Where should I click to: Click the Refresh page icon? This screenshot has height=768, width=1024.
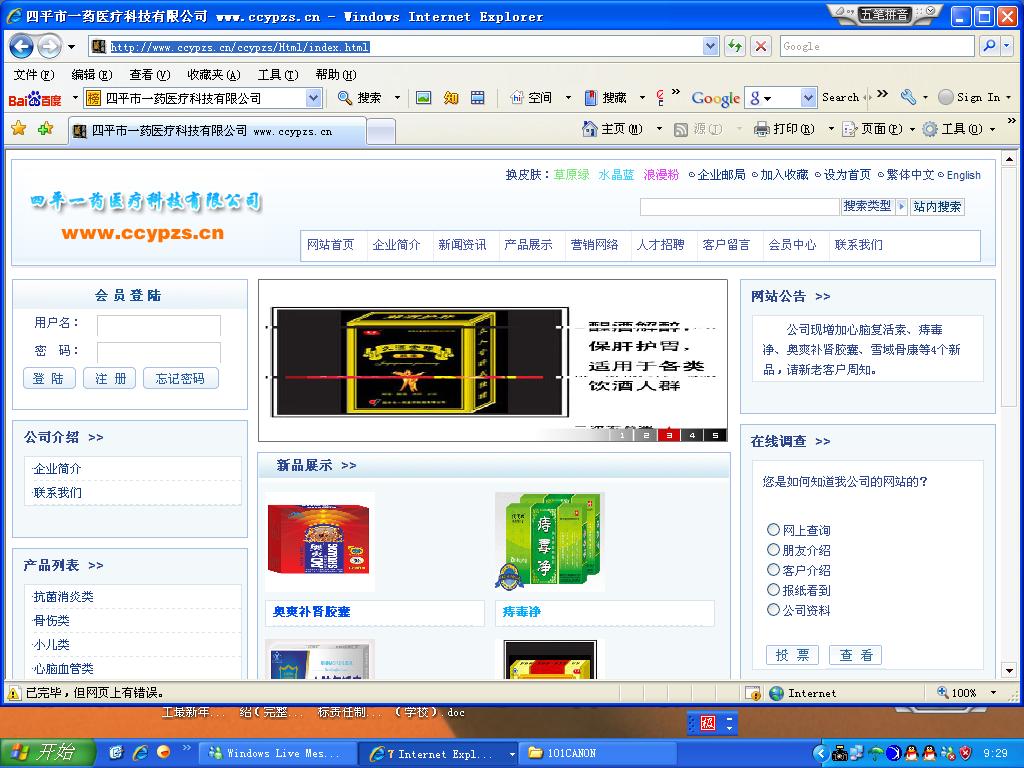[x=735, y=46]
